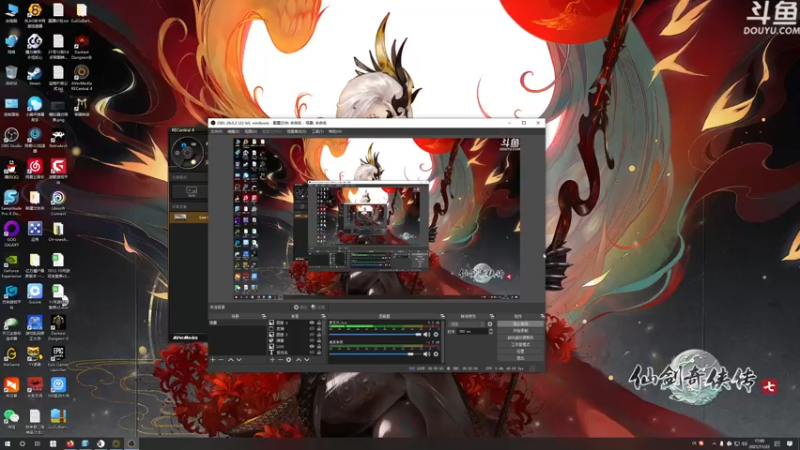Open the first menu in OBS menu bar
Image resolution: width=800 pixels, height=450 pixels.
pyautogui.click(x=216, y=132)
